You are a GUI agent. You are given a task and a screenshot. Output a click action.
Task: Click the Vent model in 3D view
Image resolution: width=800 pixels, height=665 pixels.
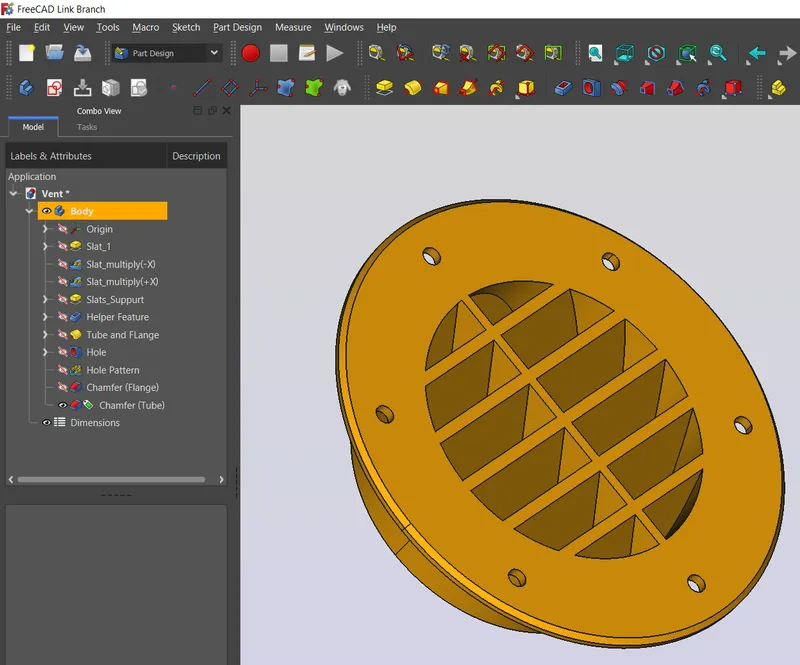click(x=559, y=423)
